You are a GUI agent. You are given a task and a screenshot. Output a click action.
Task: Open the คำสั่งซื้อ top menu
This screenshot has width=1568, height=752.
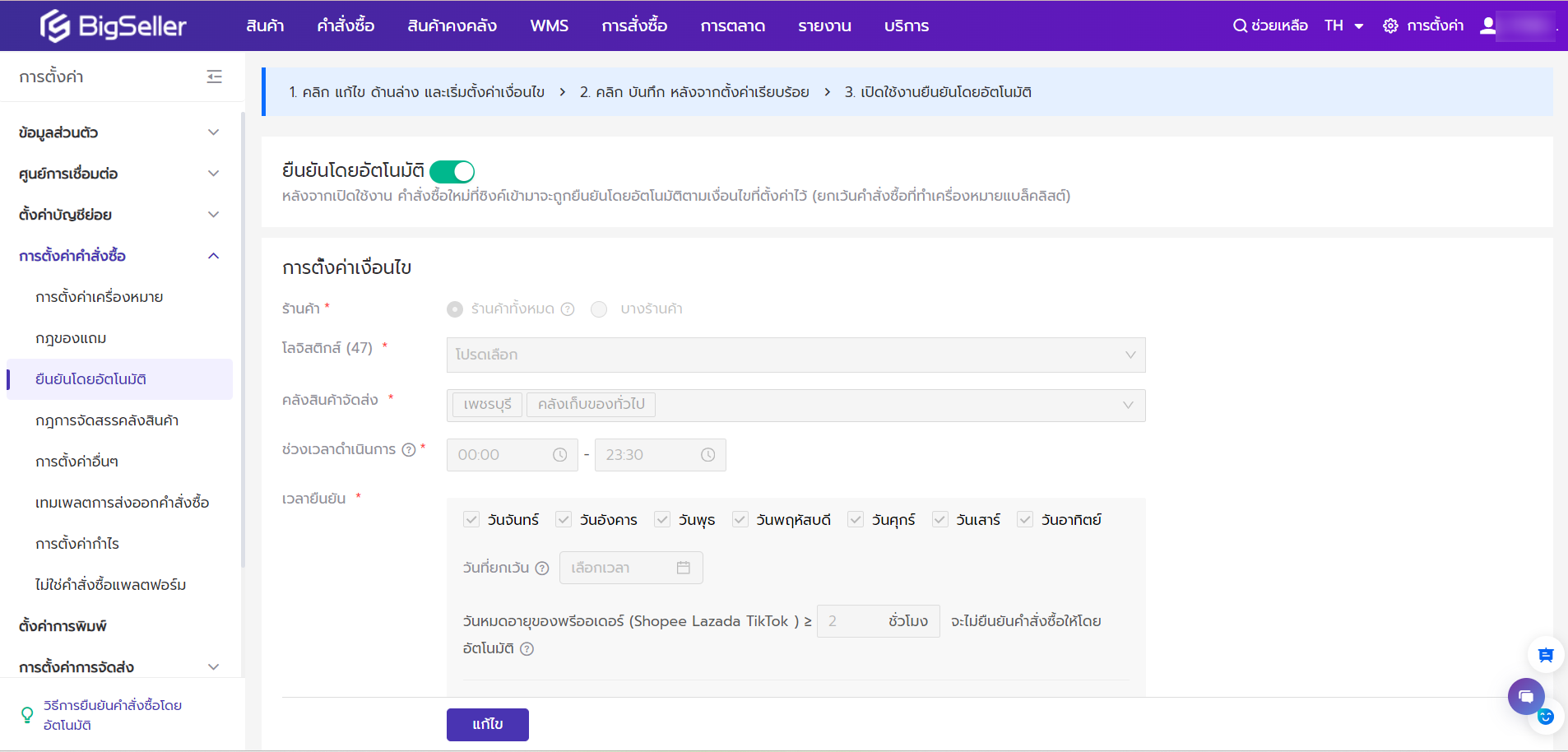pos(346,26)
